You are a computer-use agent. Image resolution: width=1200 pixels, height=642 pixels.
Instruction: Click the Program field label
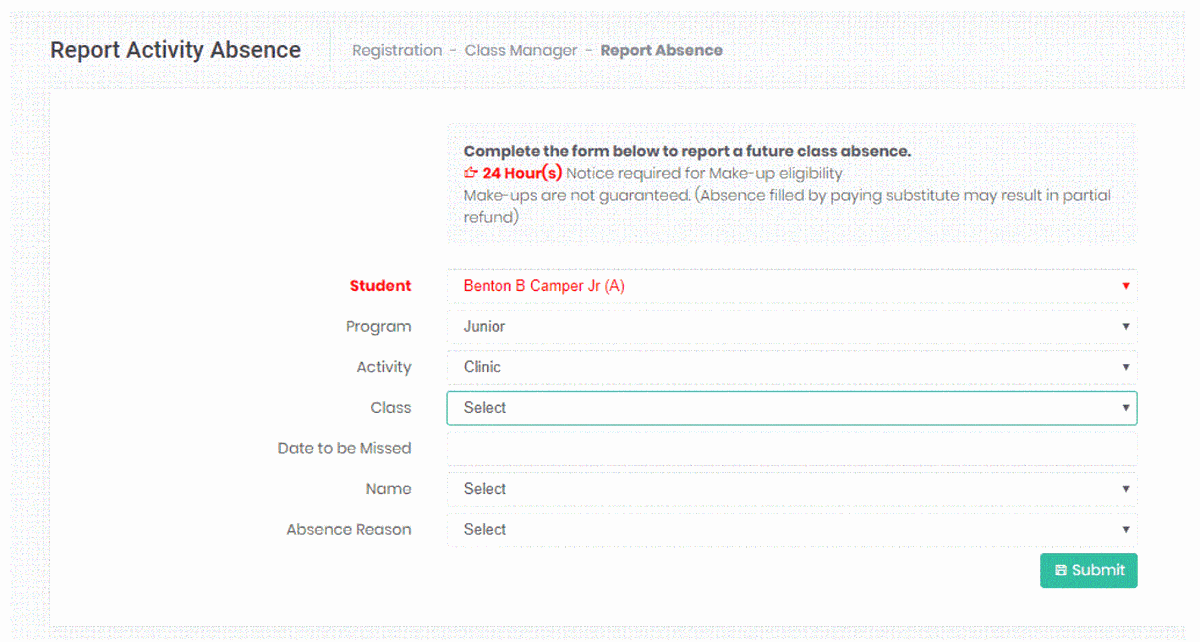click(379, 327)
